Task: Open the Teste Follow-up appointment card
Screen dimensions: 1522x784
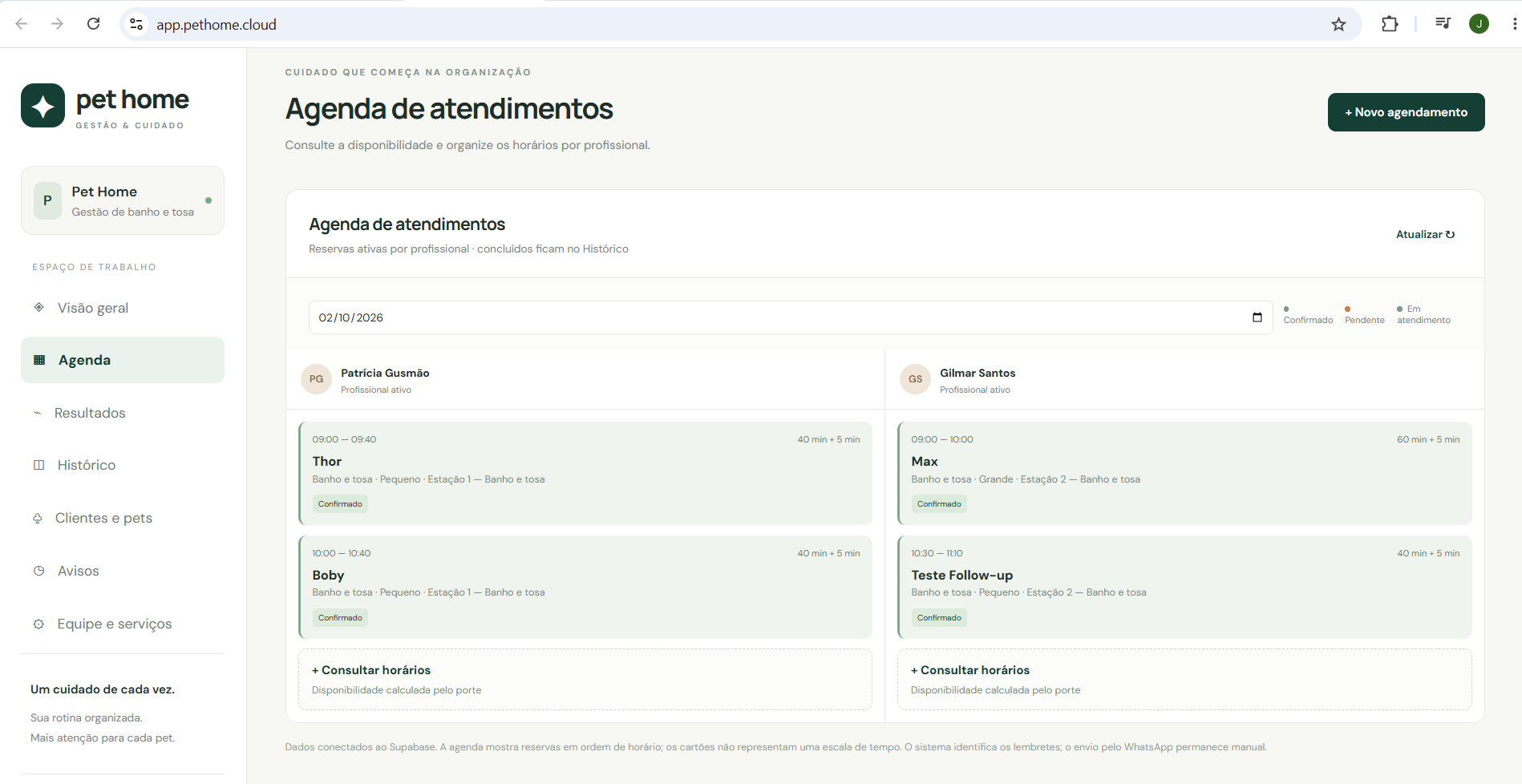Action: (1184, 587)
